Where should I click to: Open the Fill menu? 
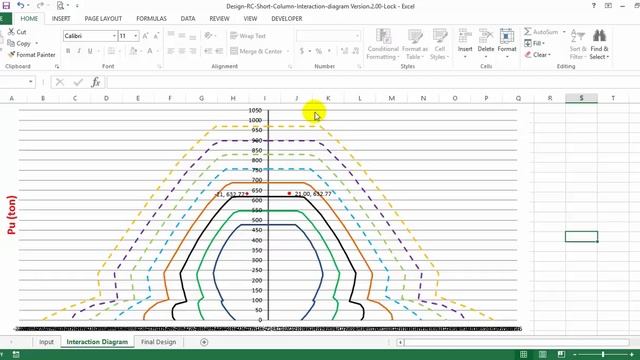(x=535, y=43)
